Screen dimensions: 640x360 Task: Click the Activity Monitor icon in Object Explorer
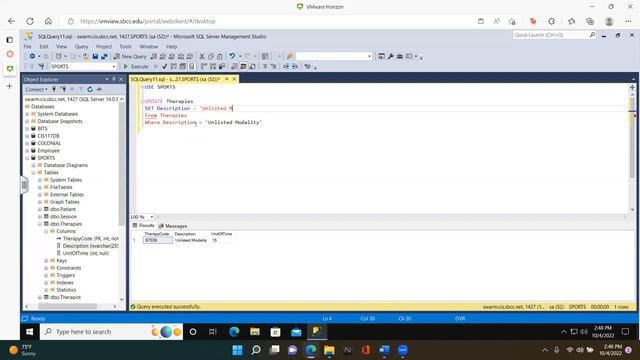point(99,89)
